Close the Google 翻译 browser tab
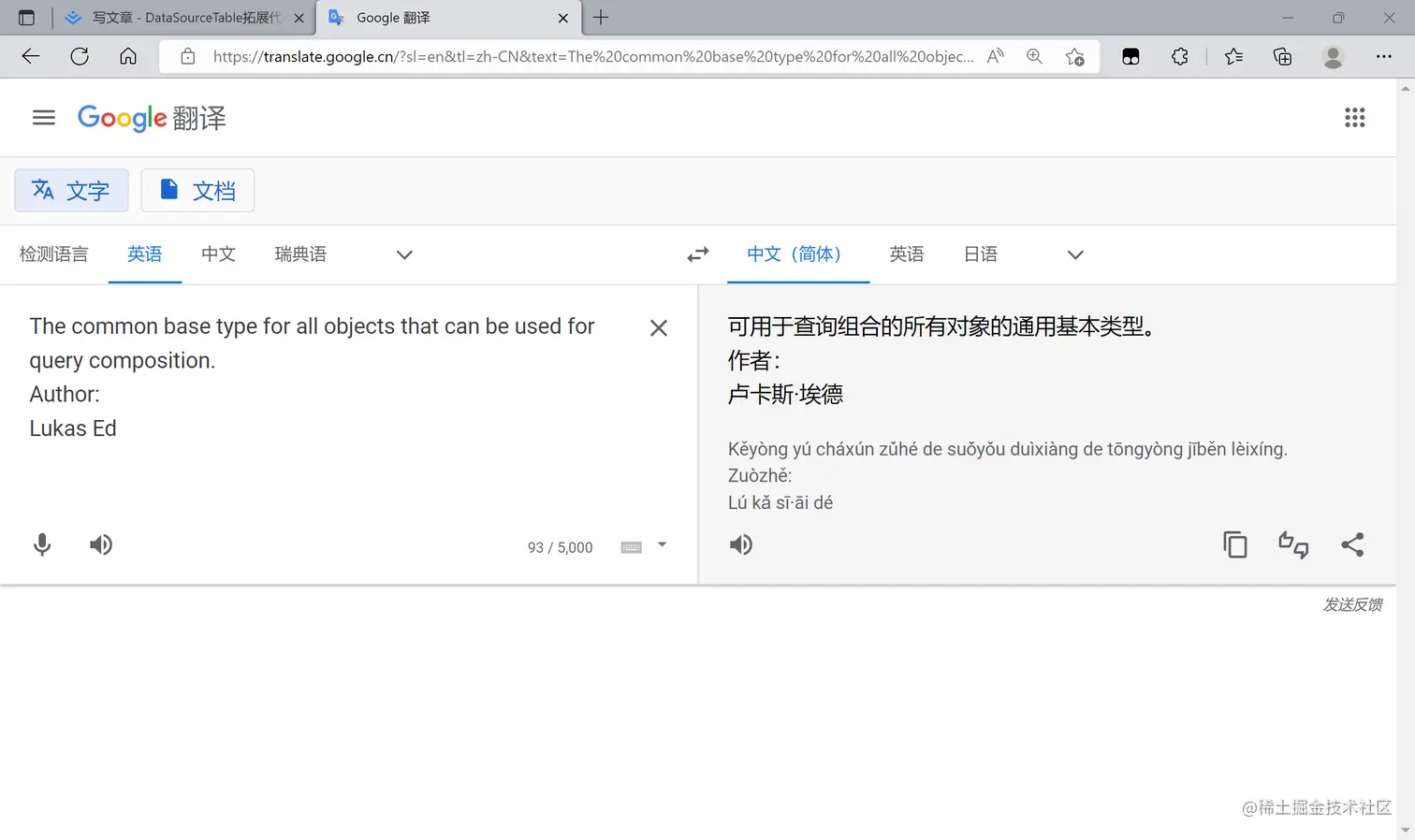 pyautogui.click(x=563, y=18)
